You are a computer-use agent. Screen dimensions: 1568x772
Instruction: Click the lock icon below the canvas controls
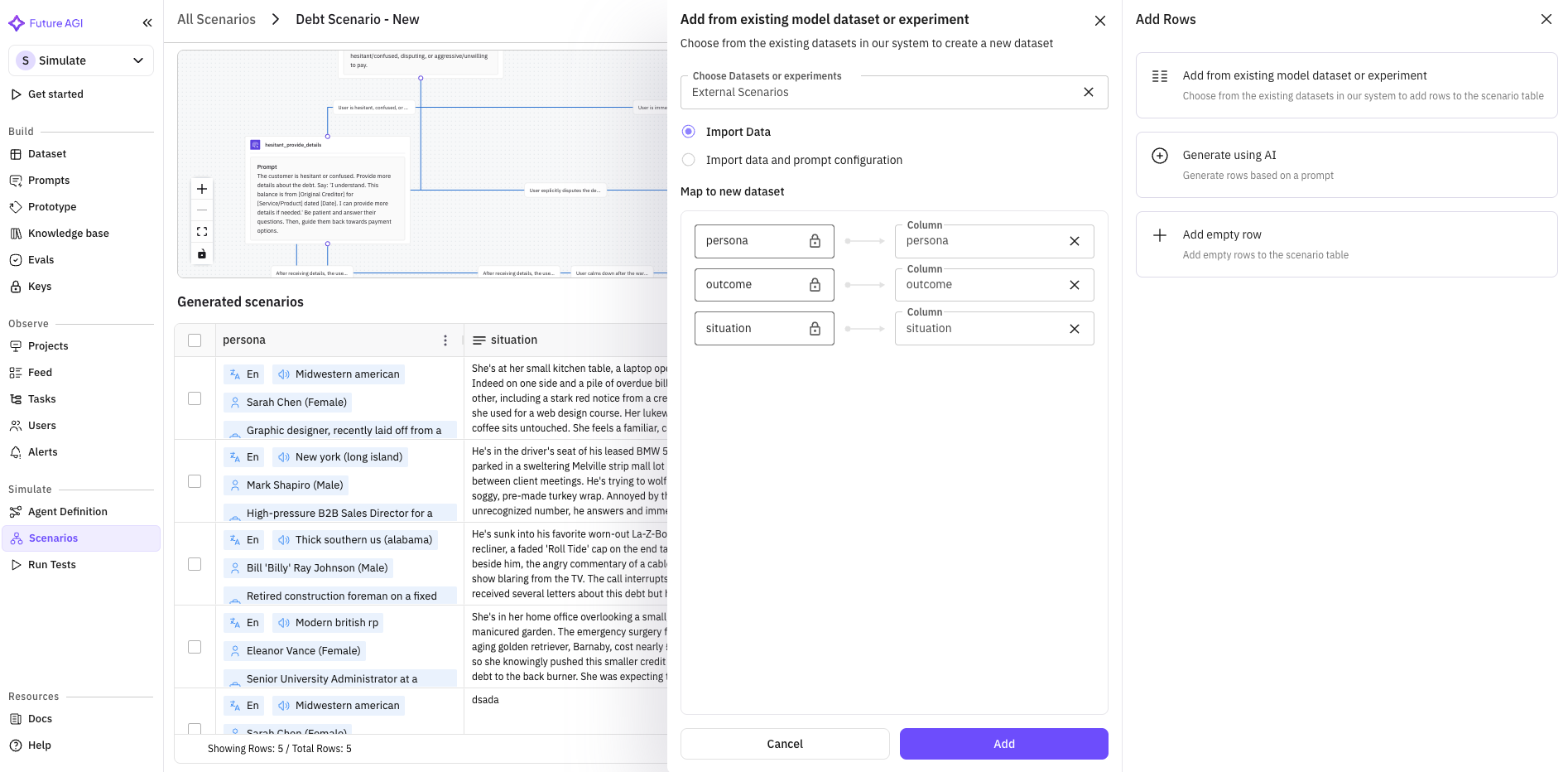click(x=201, y=253)
